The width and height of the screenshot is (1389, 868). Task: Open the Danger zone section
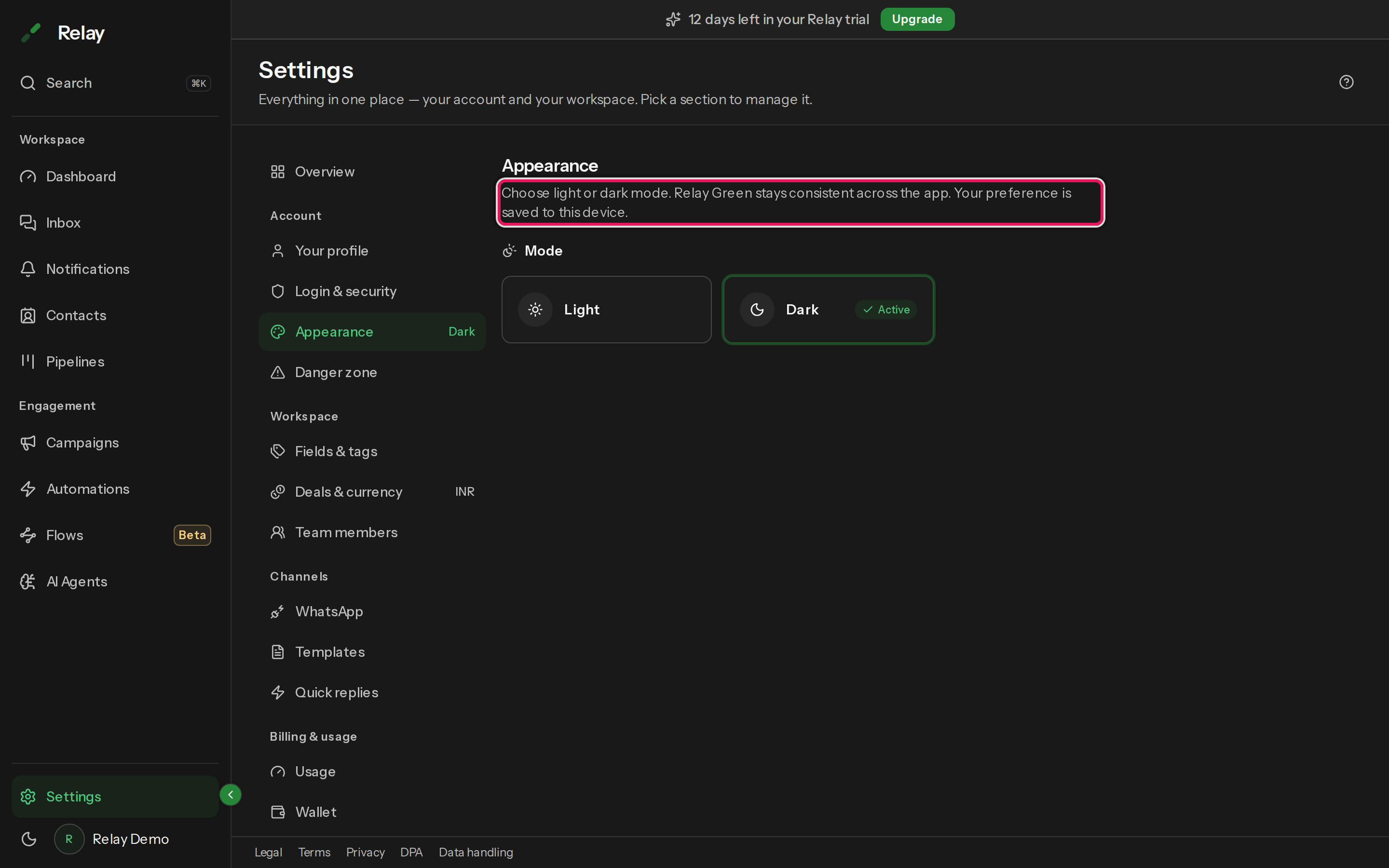372,372
